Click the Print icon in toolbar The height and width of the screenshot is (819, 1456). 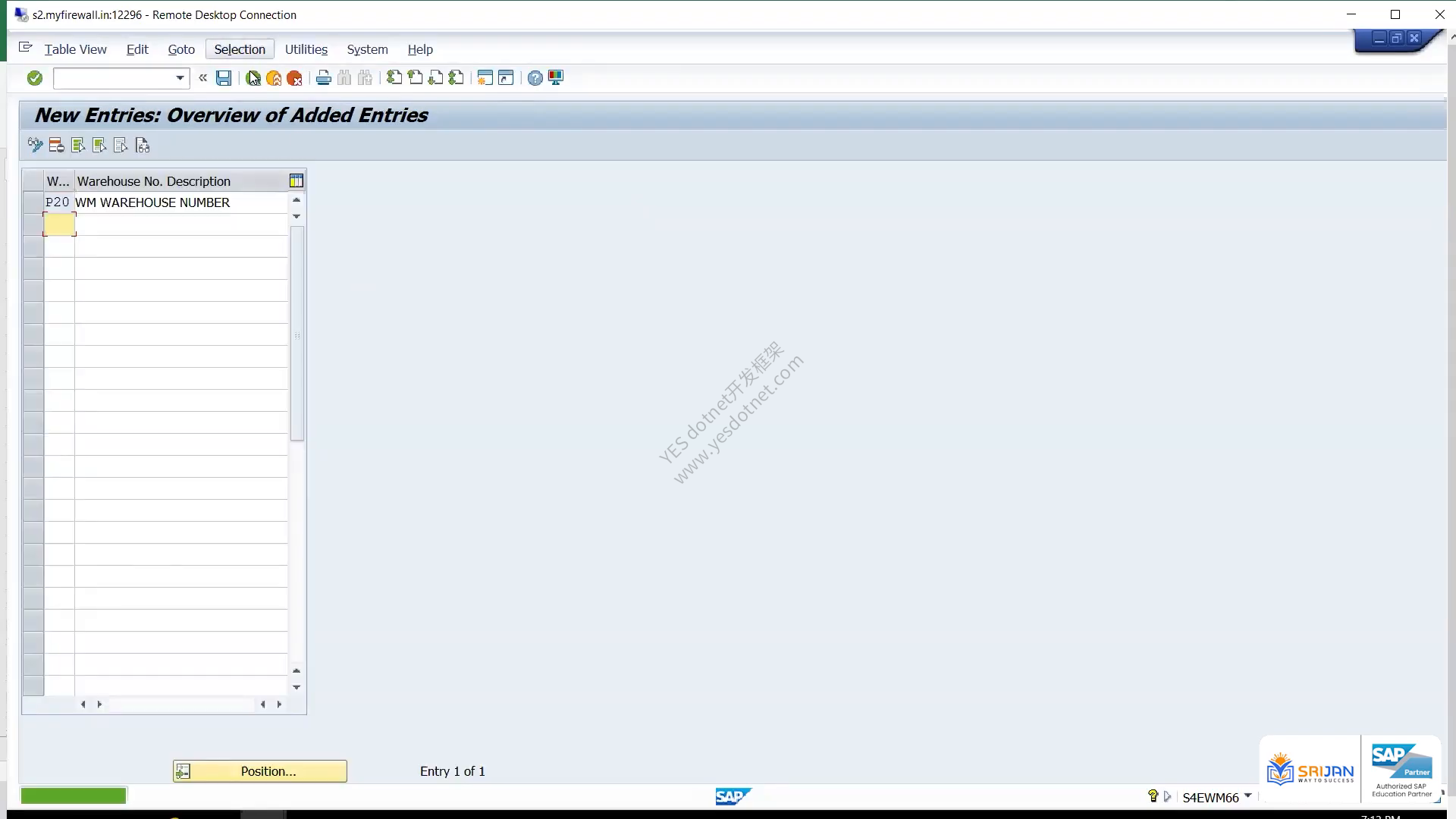point(324,78)
